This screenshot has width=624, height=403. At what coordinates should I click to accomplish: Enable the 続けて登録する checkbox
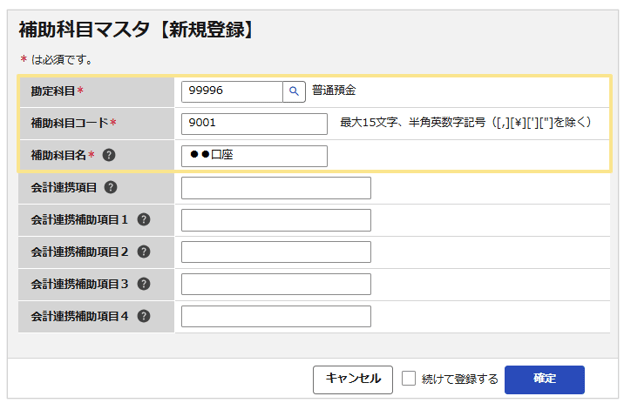(x=408, y=378)
